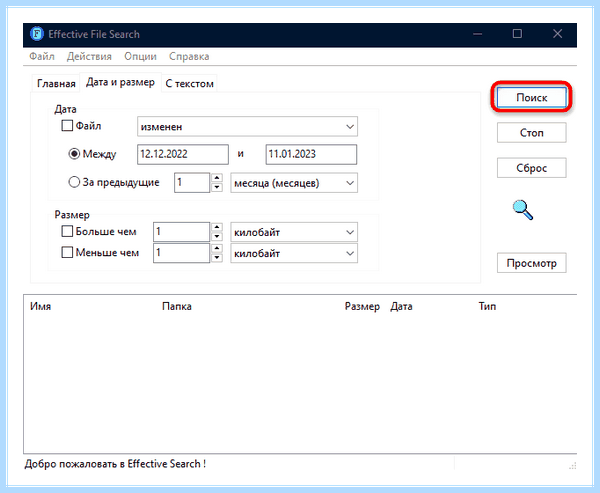Click the status text Добро пожаловать в Effective Search
The width and height of the screenshot is (600, 493).
tap(115, 464)
